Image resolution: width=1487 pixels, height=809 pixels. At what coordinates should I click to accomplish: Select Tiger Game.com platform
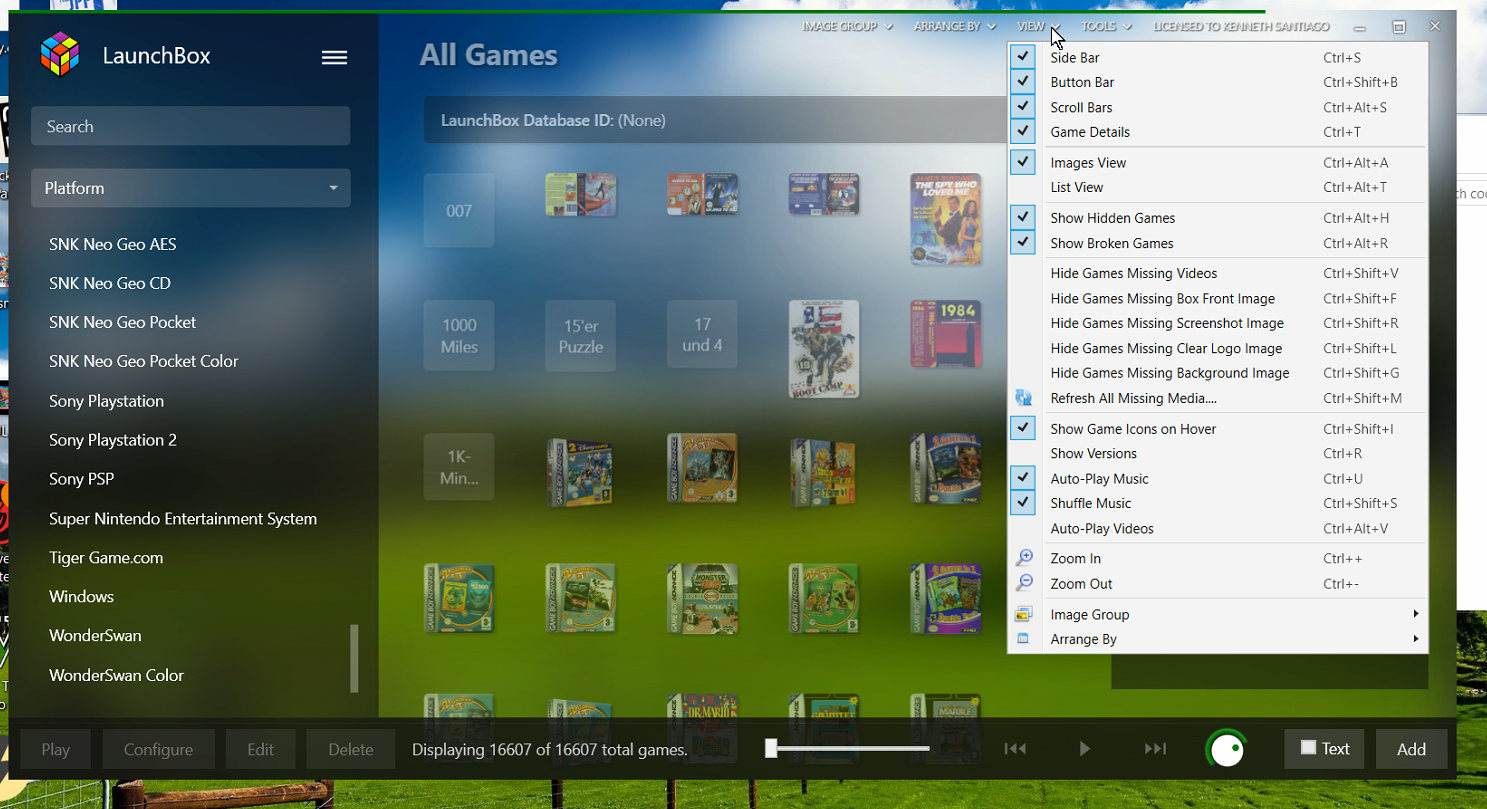(106, 557)
